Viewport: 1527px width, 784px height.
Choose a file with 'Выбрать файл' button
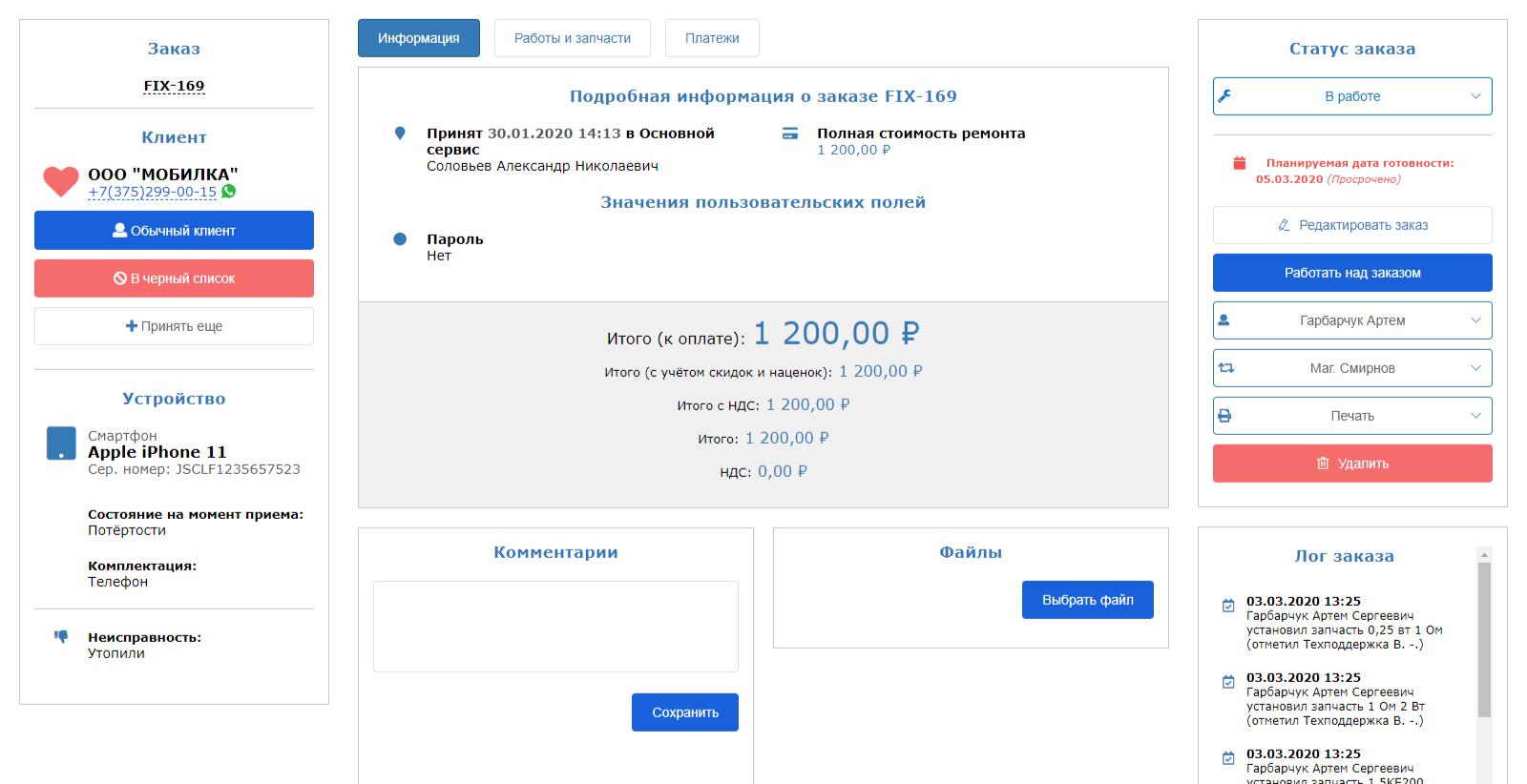point(1088,600)
